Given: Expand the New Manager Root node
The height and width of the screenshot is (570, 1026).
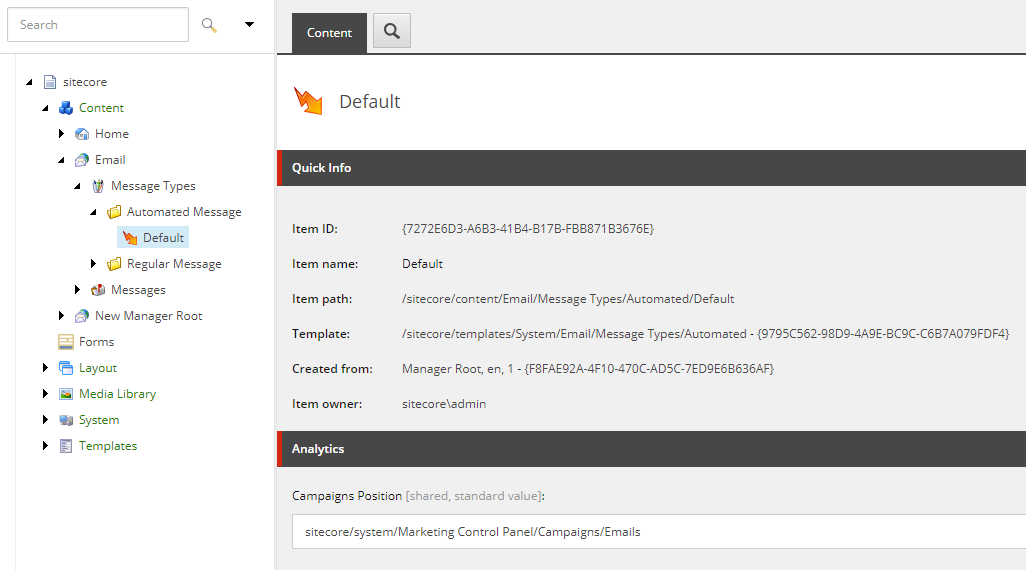Looking at the screenshot, I should 62,316.
